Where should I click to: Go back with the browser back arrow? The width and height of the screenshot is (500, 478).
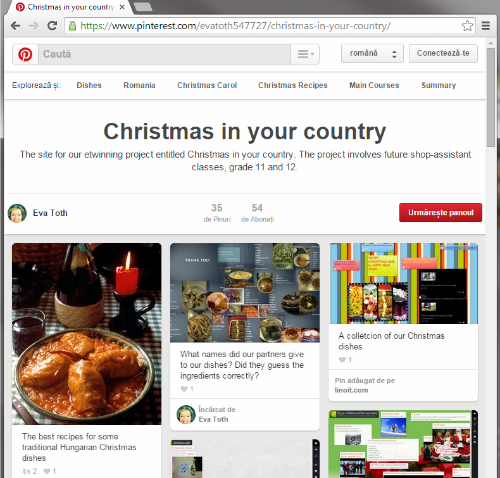click(x=16, y=26)
